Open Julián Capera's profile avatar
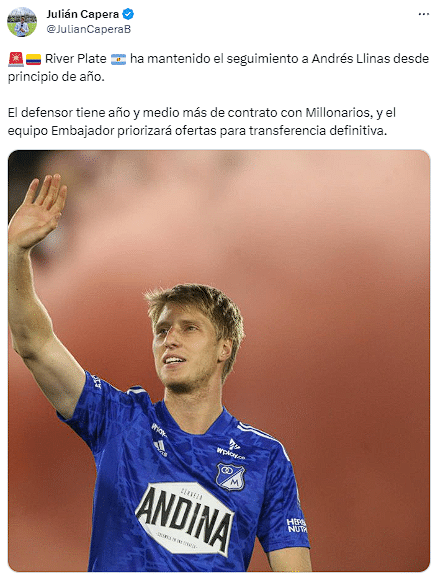This screenshot has width=442, height=580. coord(22,22)
